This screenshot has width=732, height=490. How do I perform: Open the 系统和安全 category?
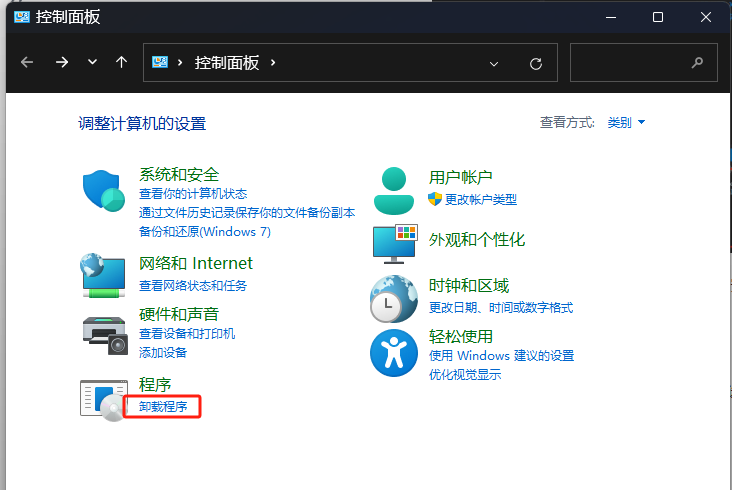179,175
